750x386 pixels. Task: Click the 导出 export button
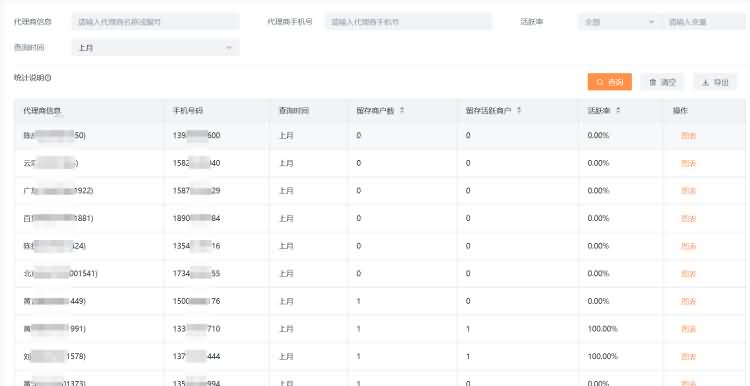pyautogui.click(x=716, y=82)
